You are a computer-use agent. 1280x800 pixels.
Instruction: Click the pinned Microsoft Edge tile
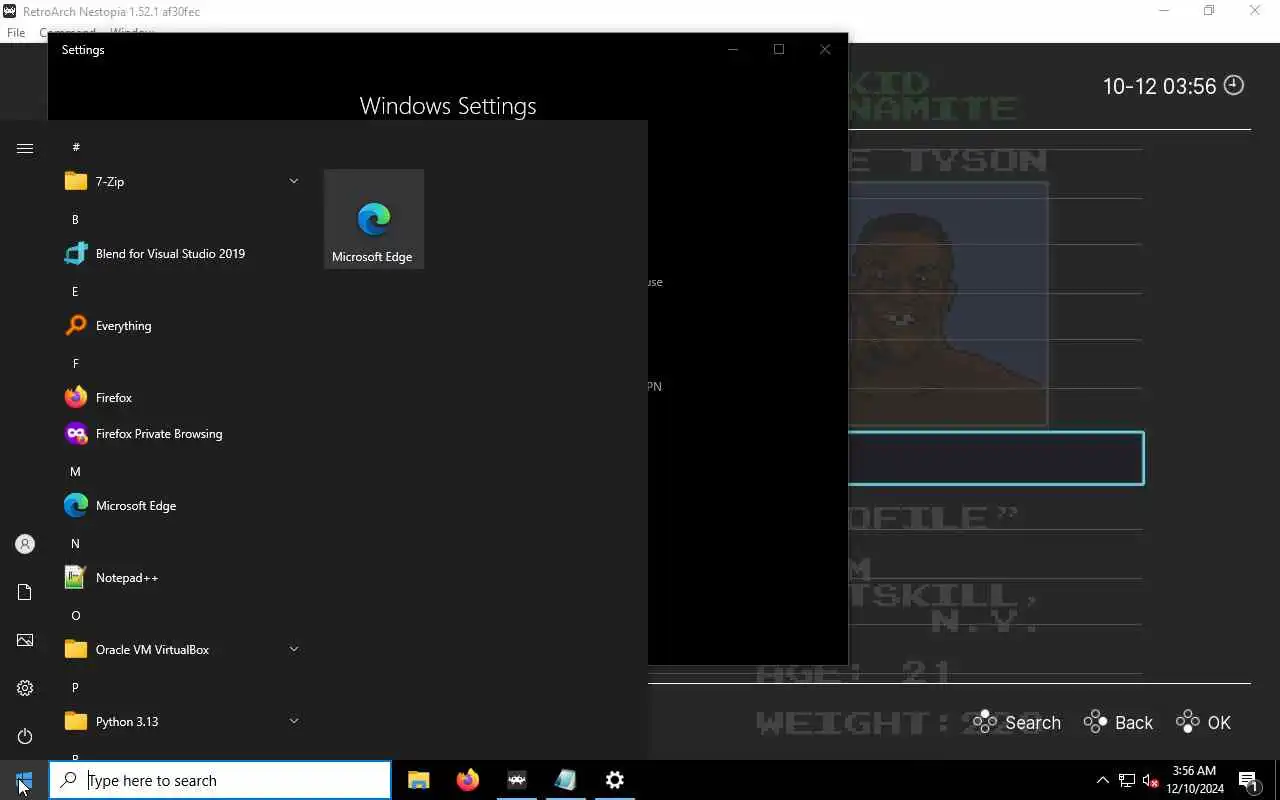click(374, 219)
